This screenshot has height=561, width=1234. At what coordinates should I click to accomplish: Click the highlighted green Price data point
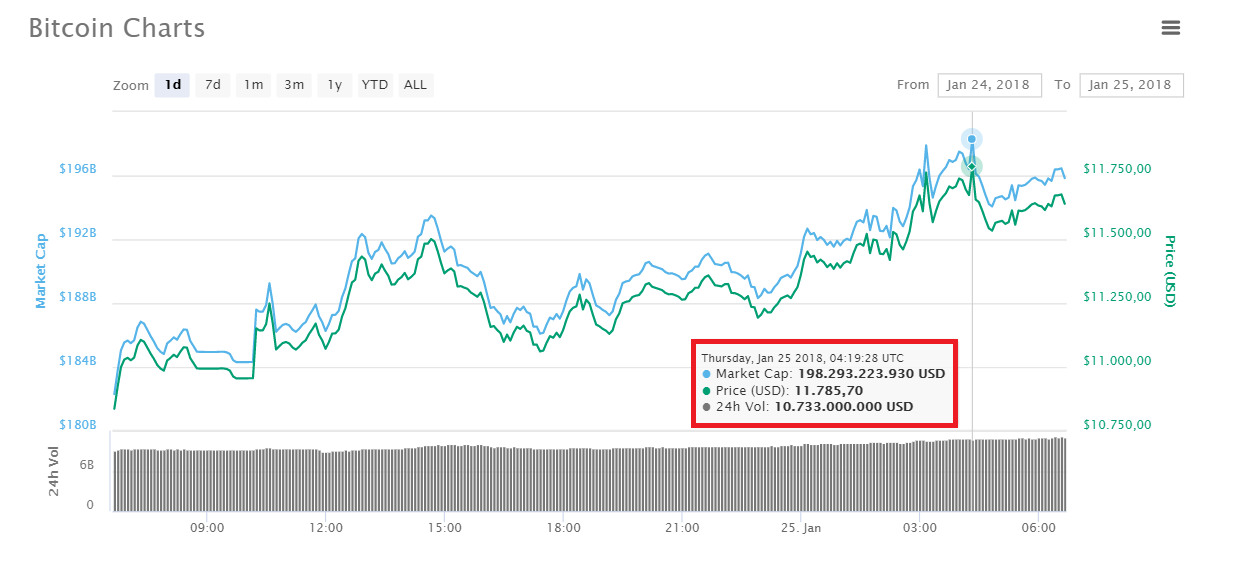pos(972,166)
